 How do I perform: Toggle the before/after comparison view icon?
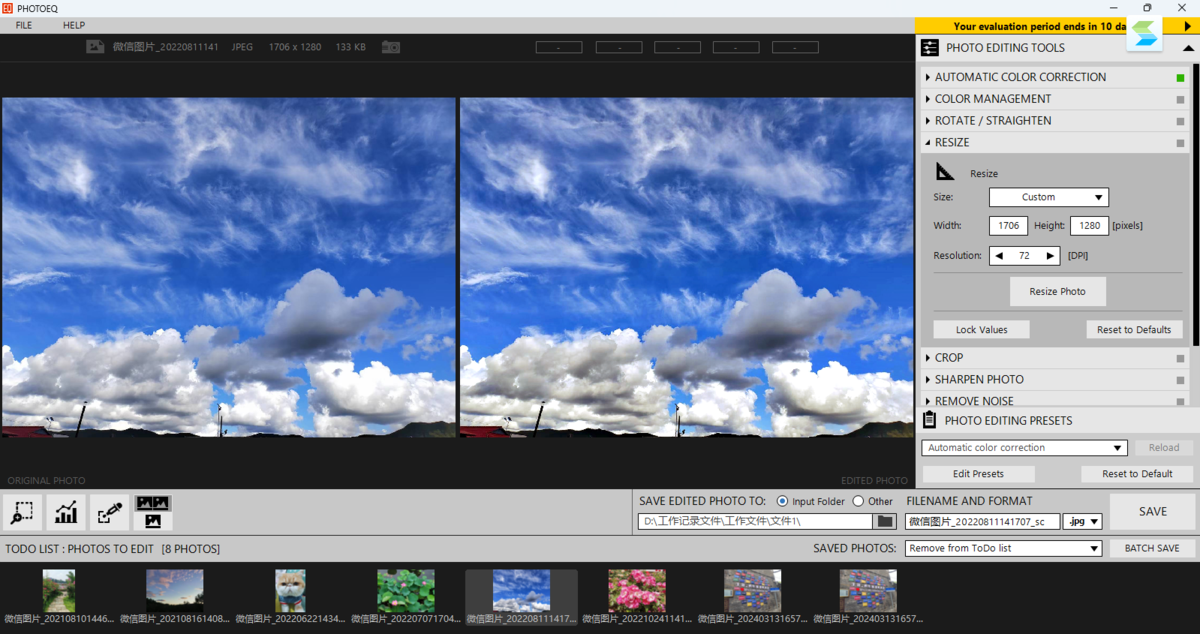153,513
